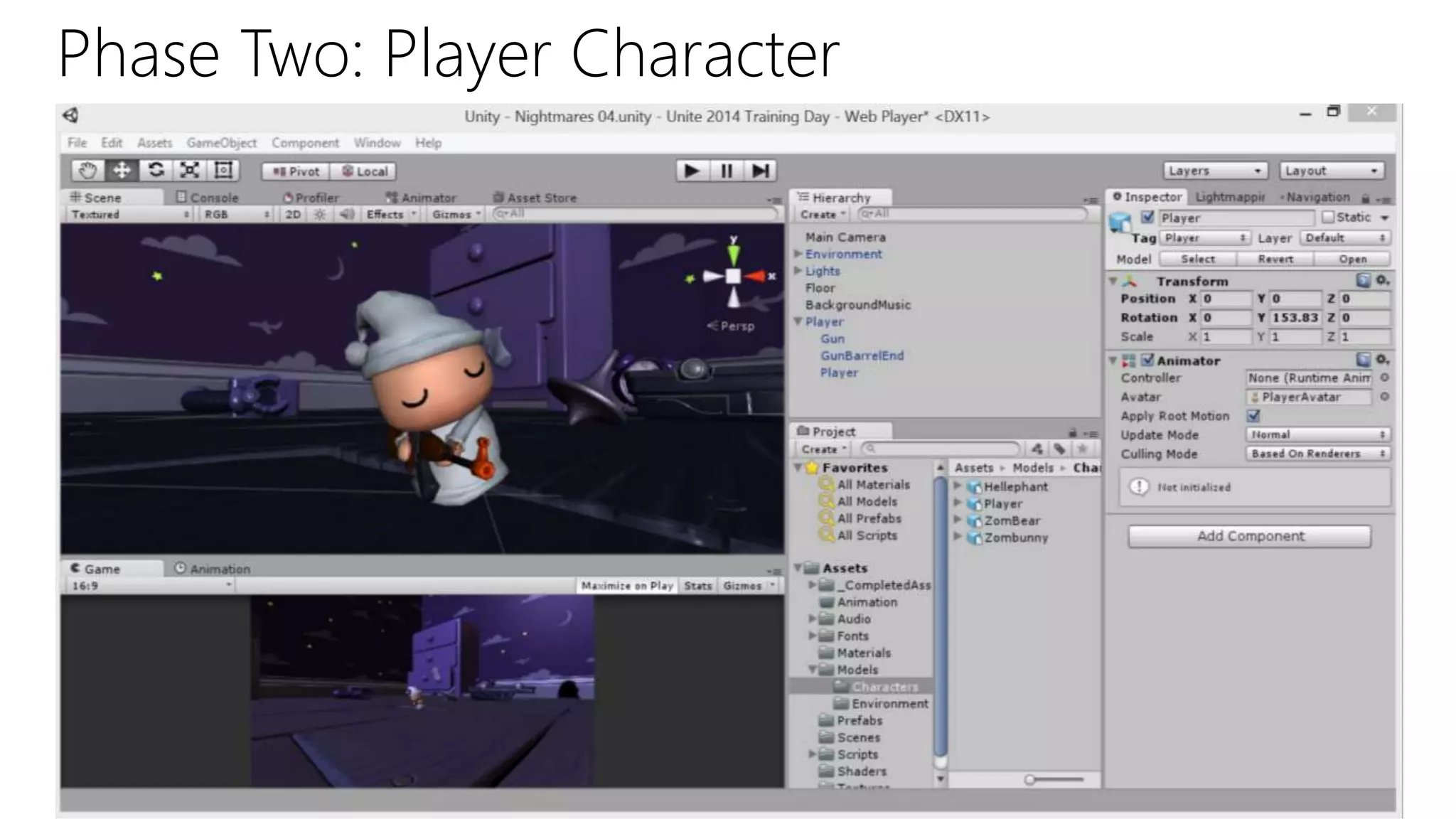Select the Move (translate) tool
This screenshot has width=1456, height=819.
[122, 171]
